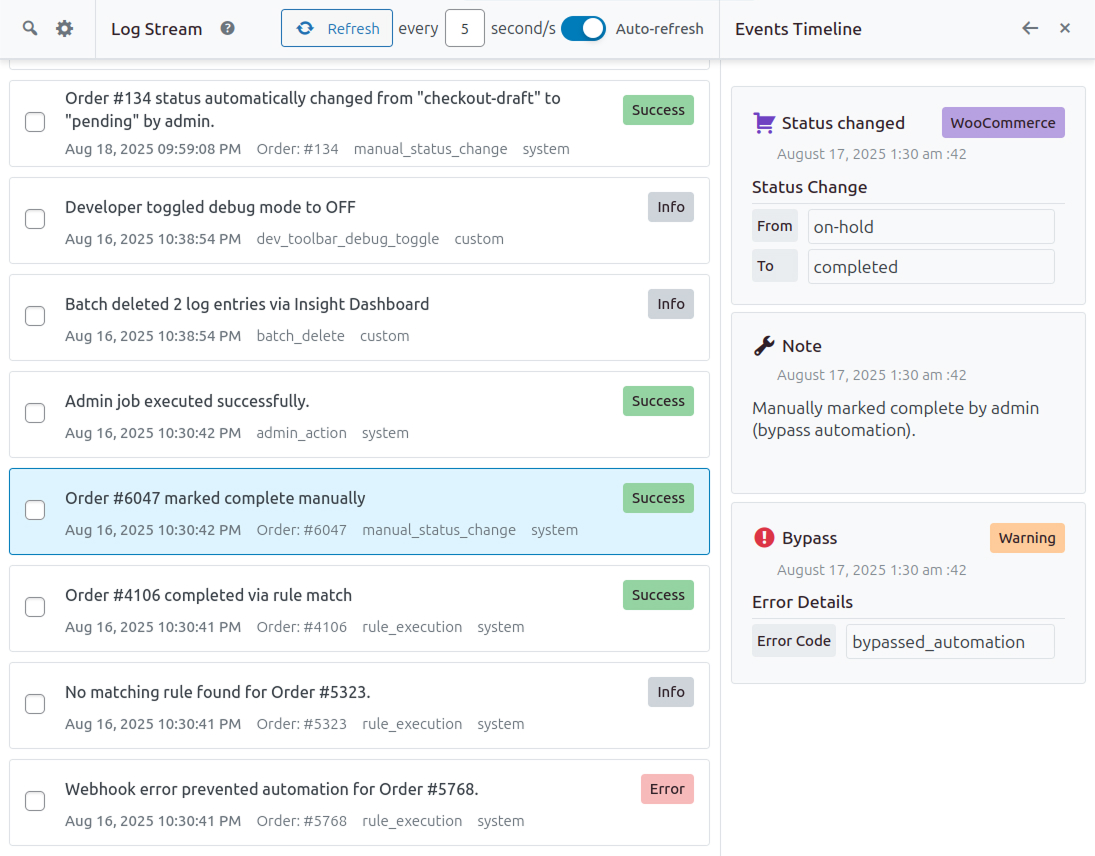Open the Order #4106 rule match entry
Image resolution: width=1095 pixels, height=856 pixels.
[x=208, y=595]
